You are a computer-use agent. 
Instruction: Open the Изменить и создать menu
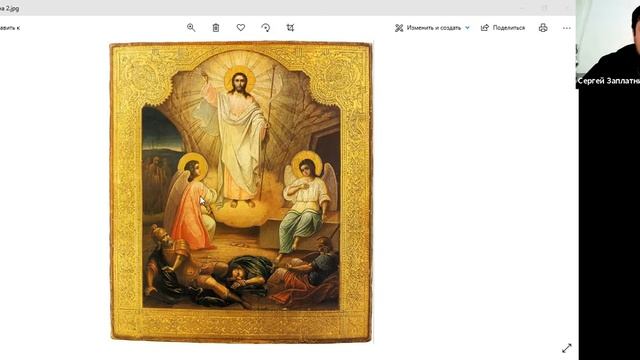(x=432, y=28)
